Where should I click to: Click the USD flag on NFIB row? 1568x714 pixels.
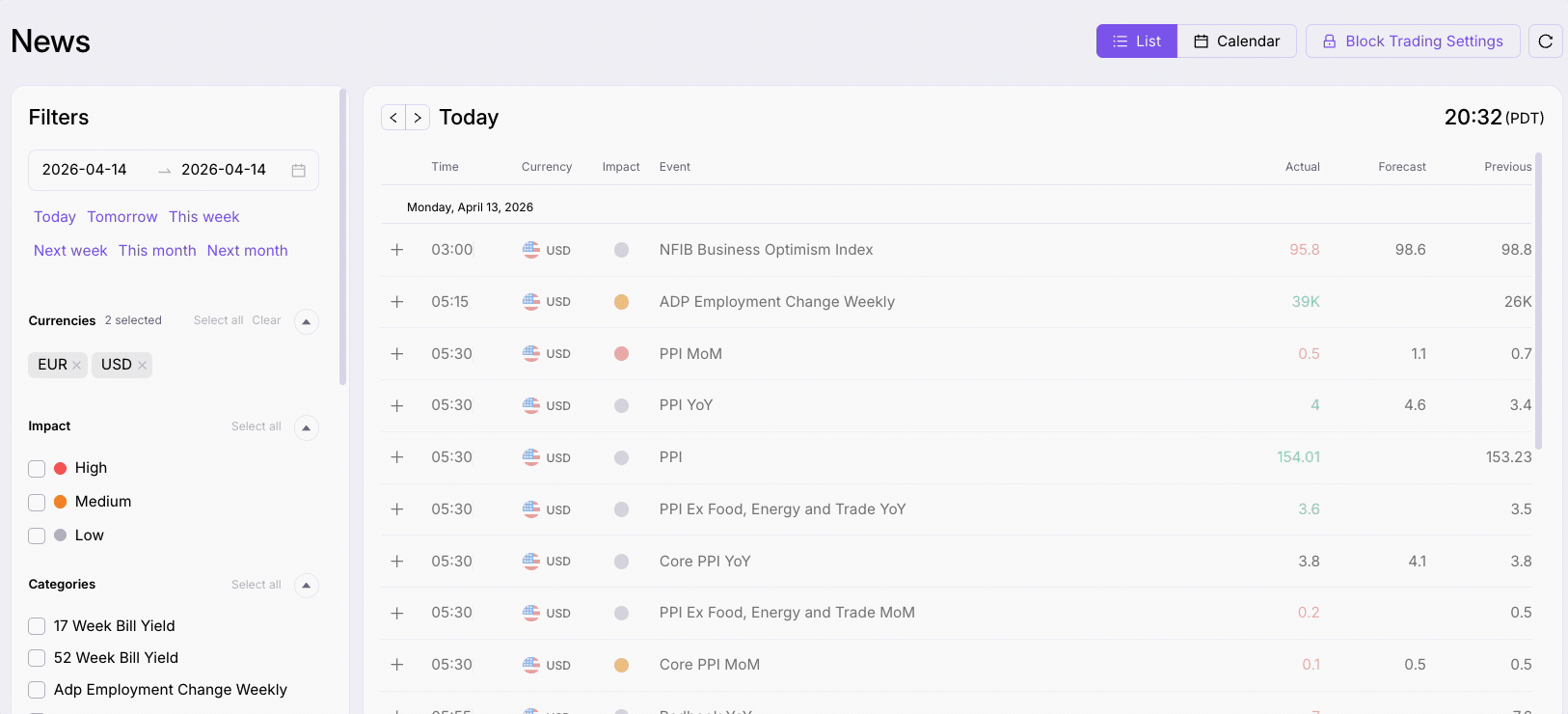click(x=531, y=250)
